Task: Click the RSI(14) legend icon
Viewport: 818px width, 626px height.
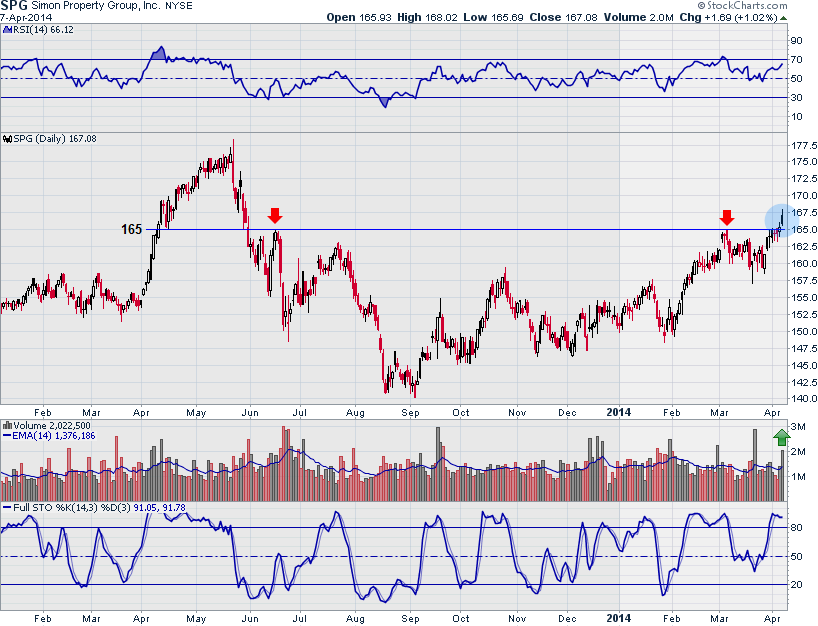Action: [x=7, y=30]
